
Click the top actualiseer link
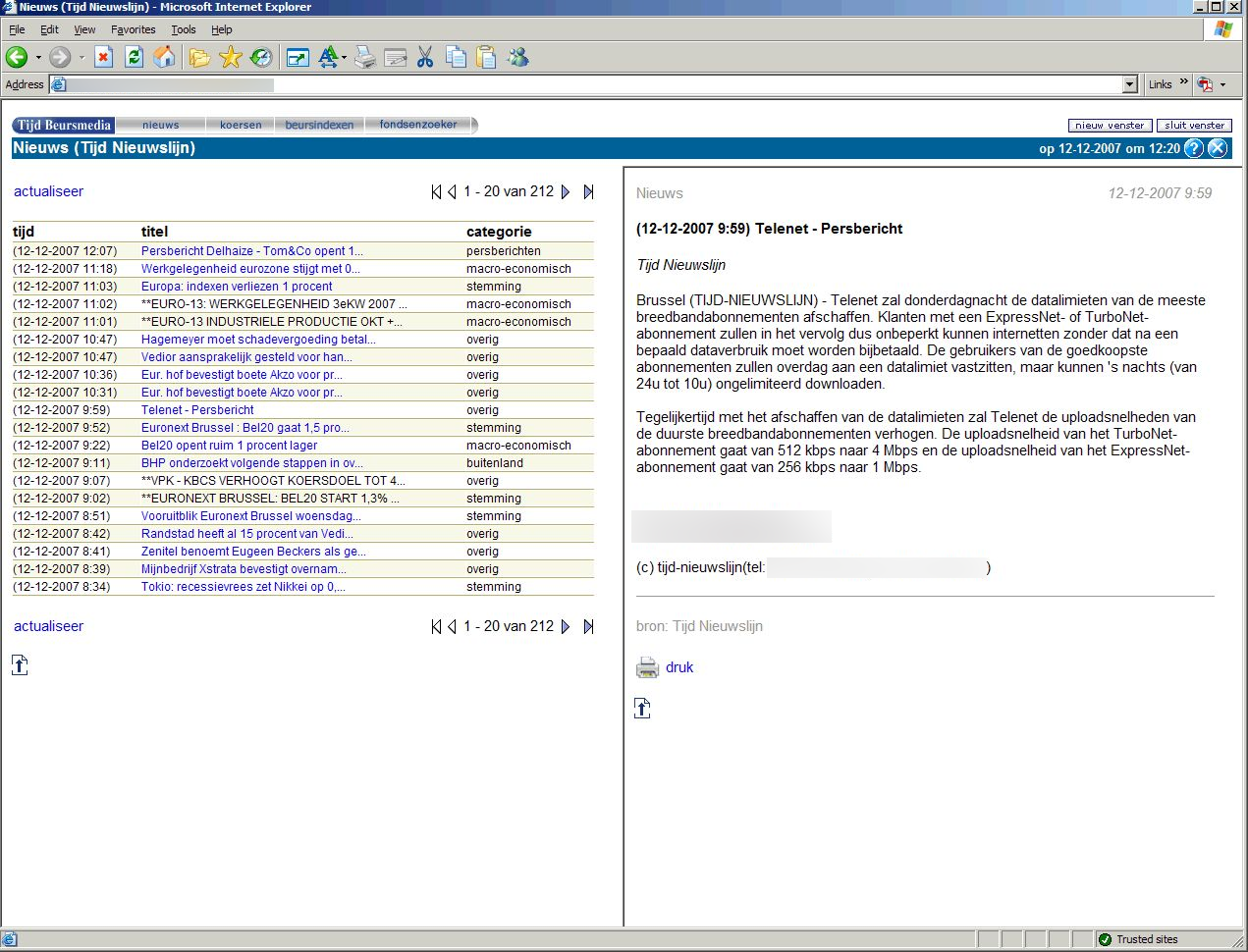pos(48,191)
